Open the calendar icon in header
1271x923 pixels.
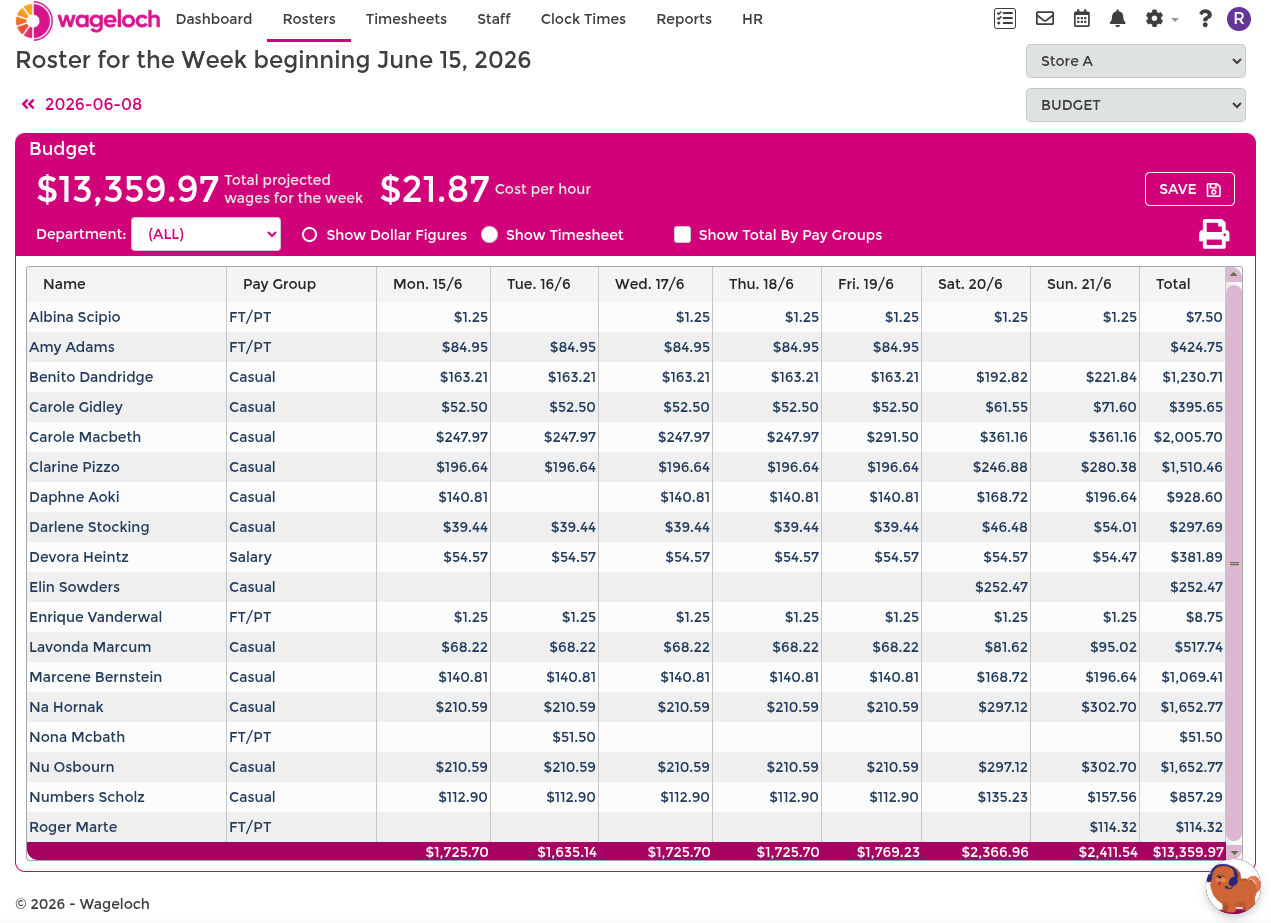click(1081, 18)
